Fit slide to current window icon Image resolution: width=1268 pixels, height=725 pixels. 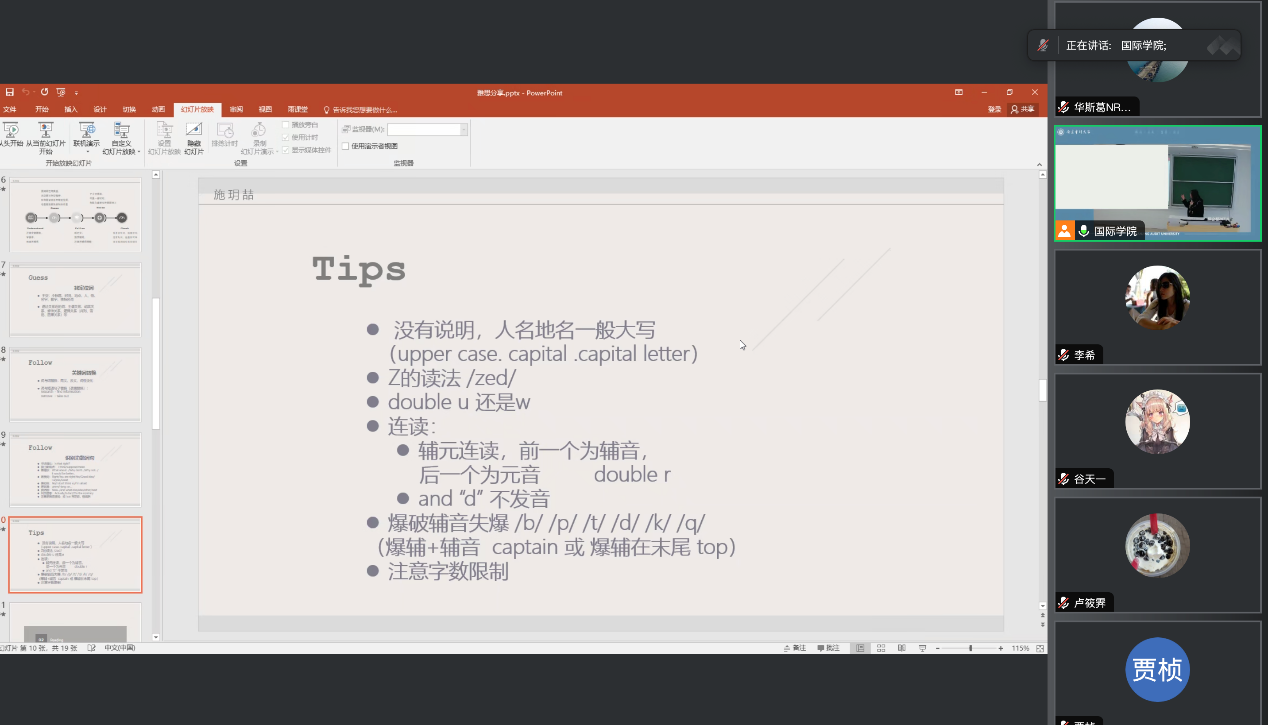pyautogui.click(x=1039, y=648)
